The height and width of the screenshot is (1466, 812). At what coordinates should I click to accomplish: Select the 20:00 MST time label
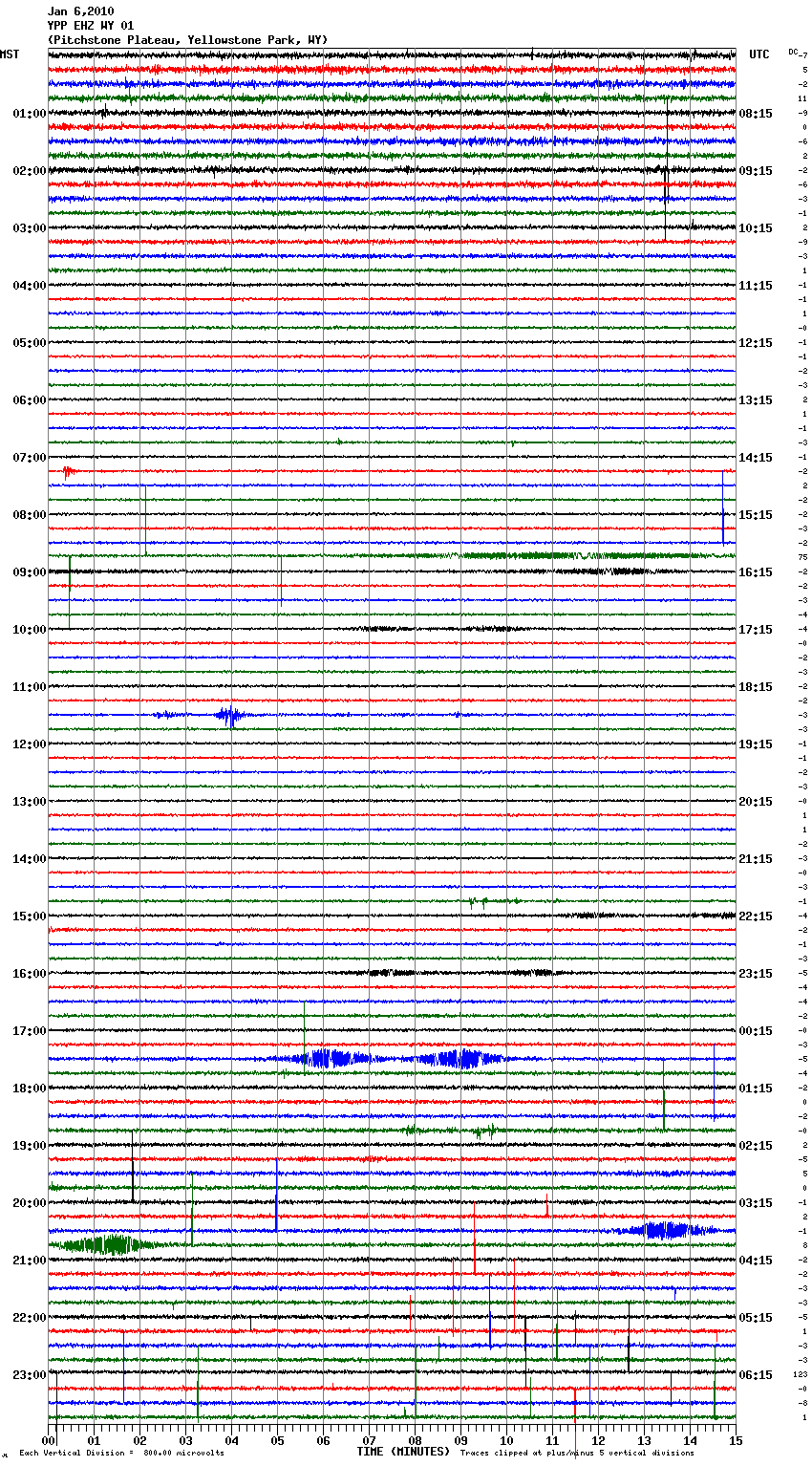[30, 1203]
